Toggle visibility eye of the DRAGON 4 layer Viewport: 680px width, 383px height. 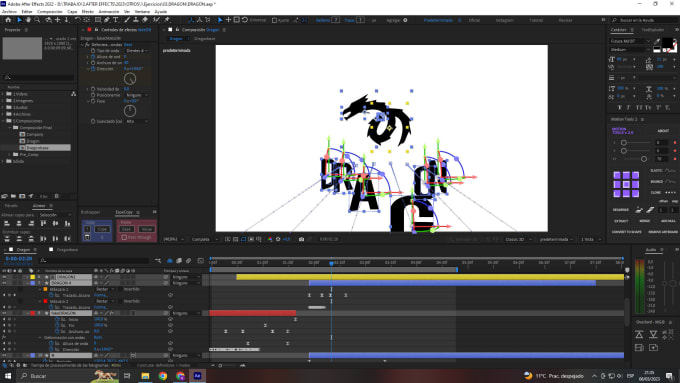point(4,283)
